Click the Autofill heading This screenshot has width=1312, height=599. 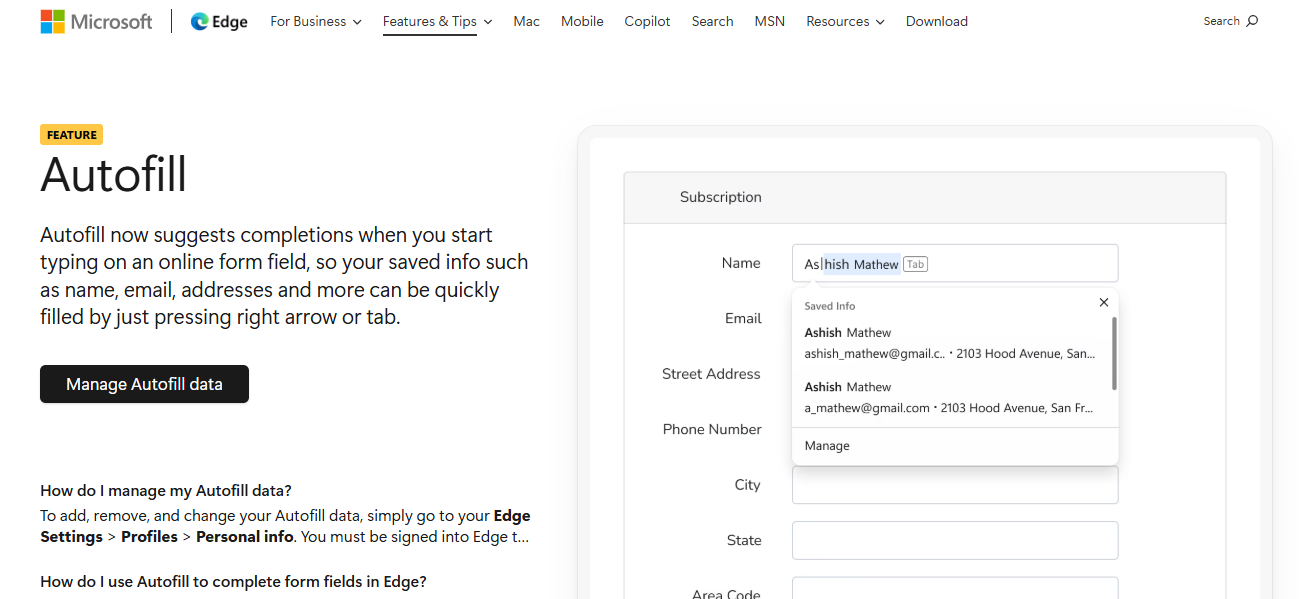pyautogui.click(x=113, y=175)
